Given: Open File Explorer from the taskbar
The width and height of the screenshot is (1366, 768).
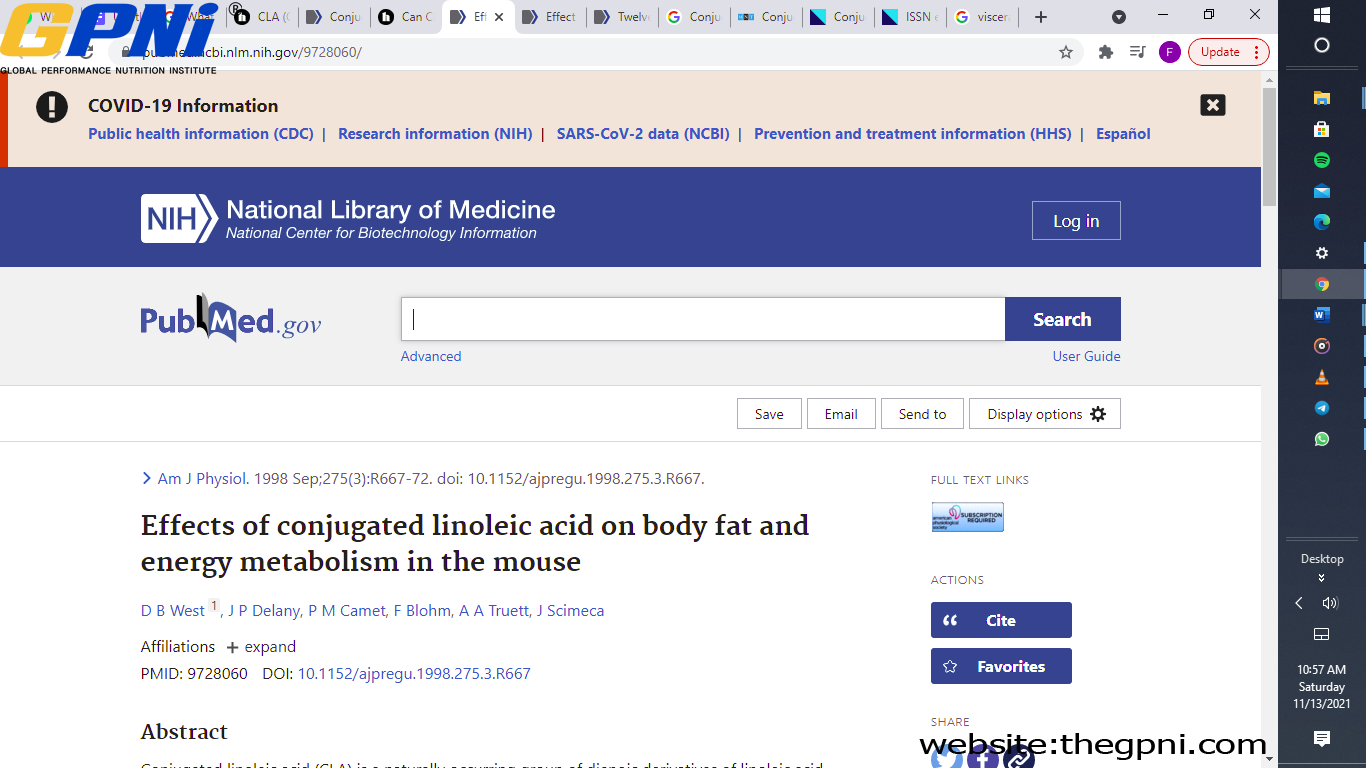Looking at the screenshot, I should click(1322, 98).
